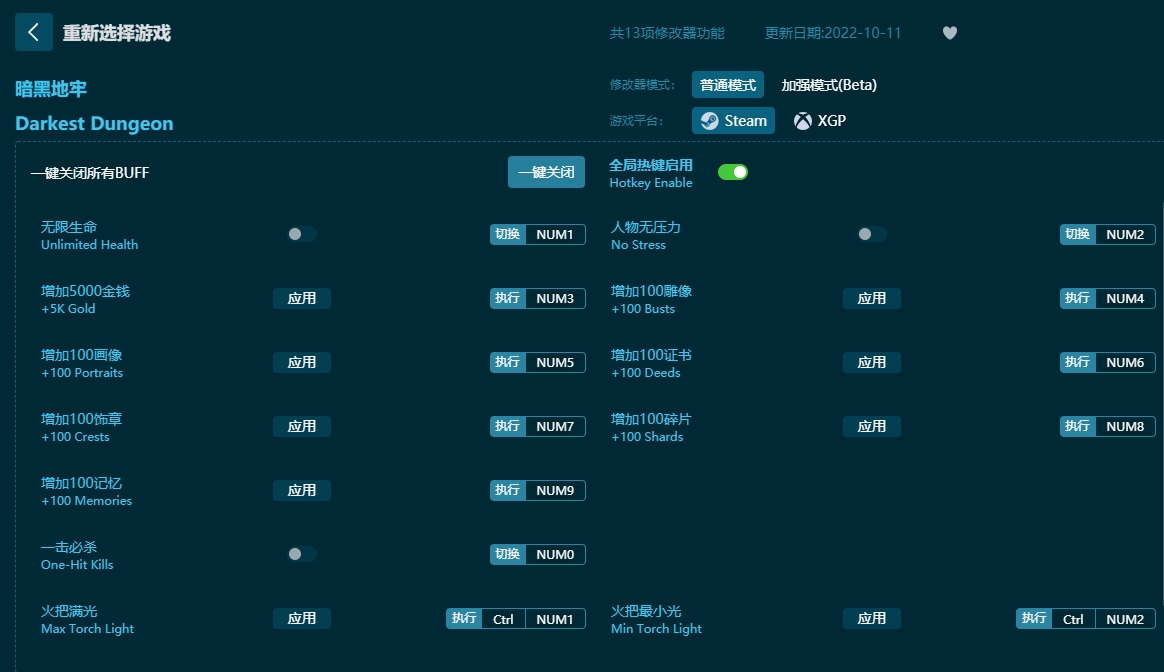Click 执行 label for +5K Gold

coord(508,299)
